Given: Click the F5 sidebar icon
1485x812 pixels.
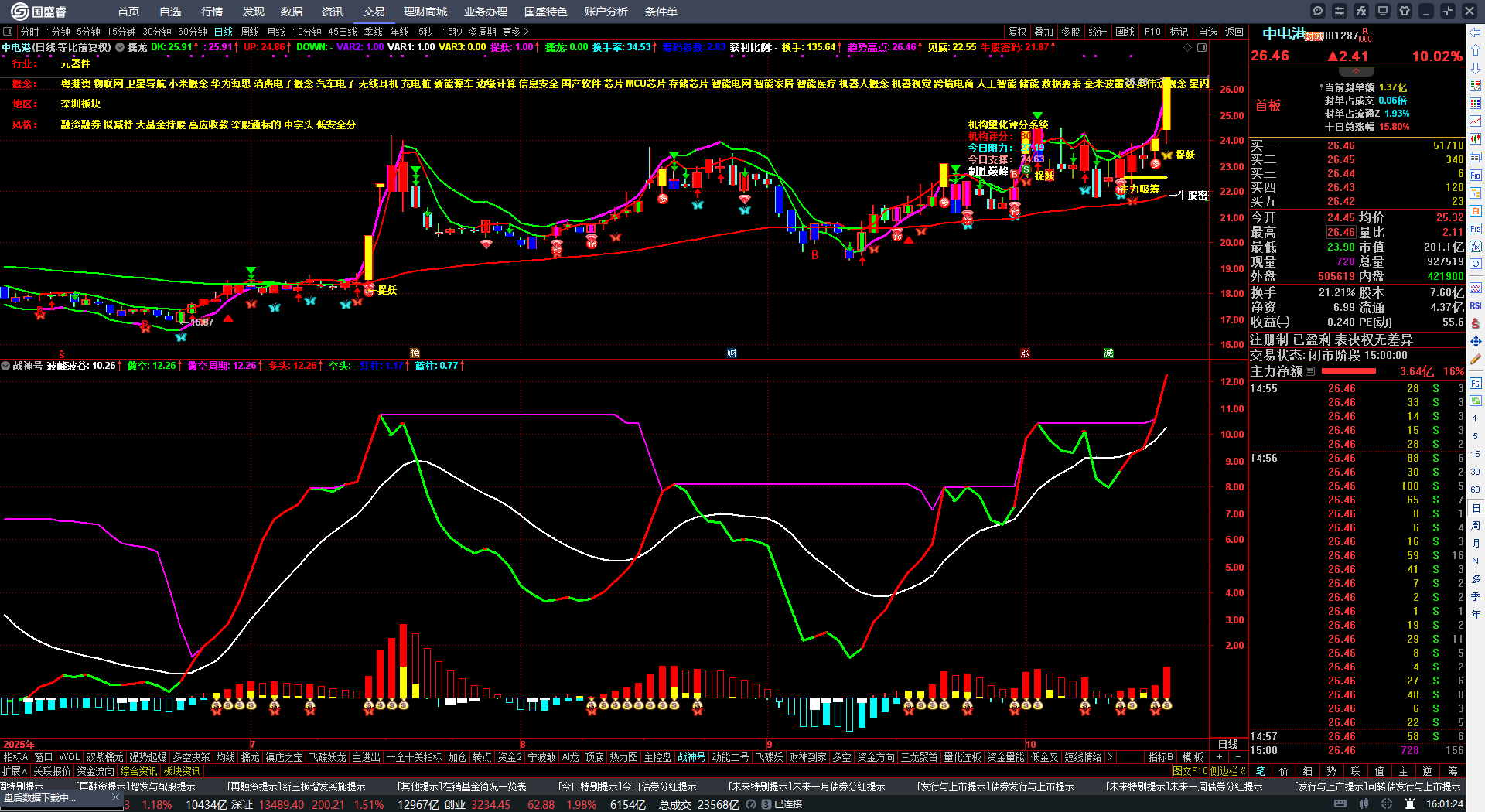Looking at the screenshot, I should point(1476,384).
